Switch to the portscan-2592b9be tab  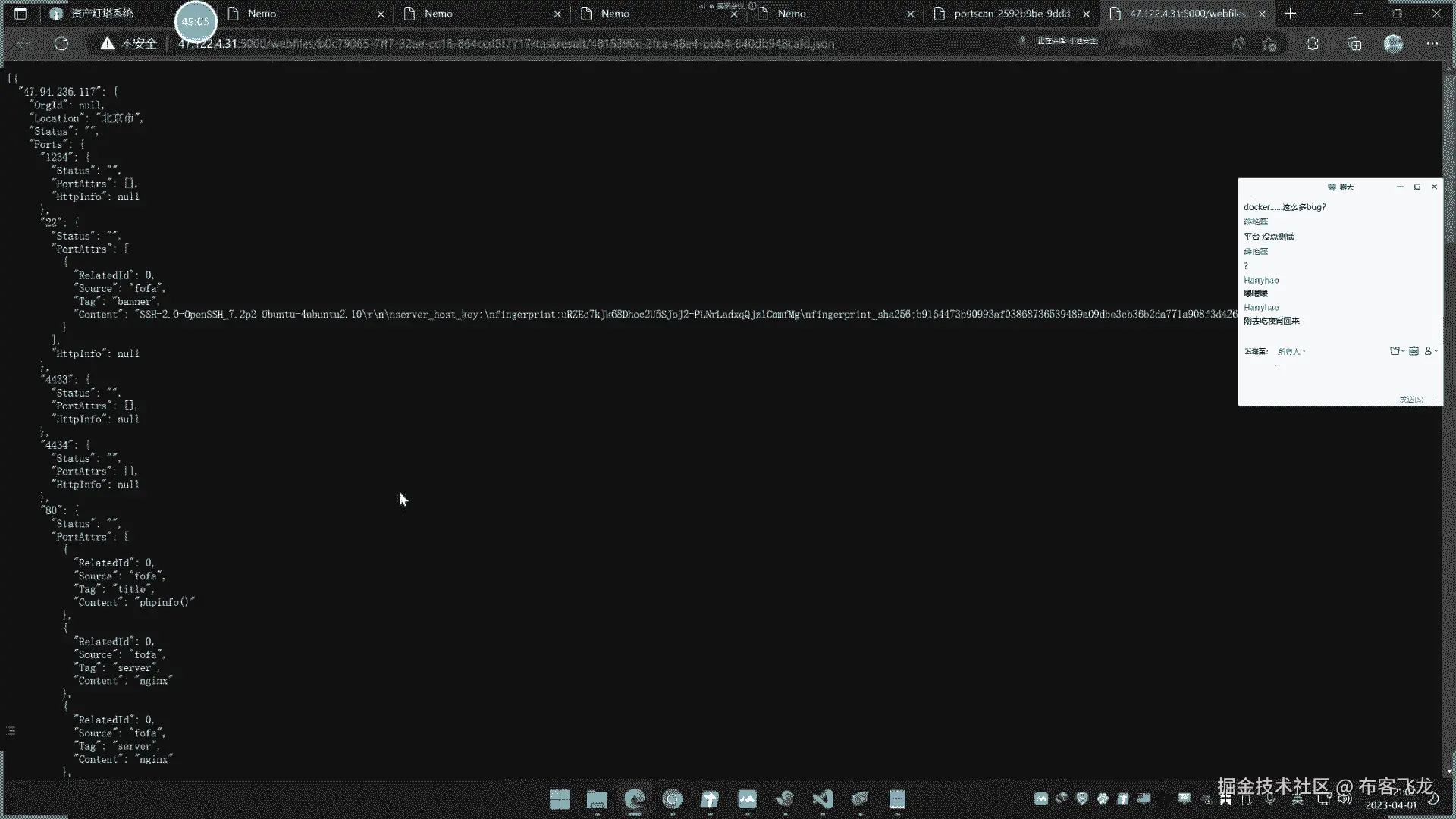point(1012,14)
